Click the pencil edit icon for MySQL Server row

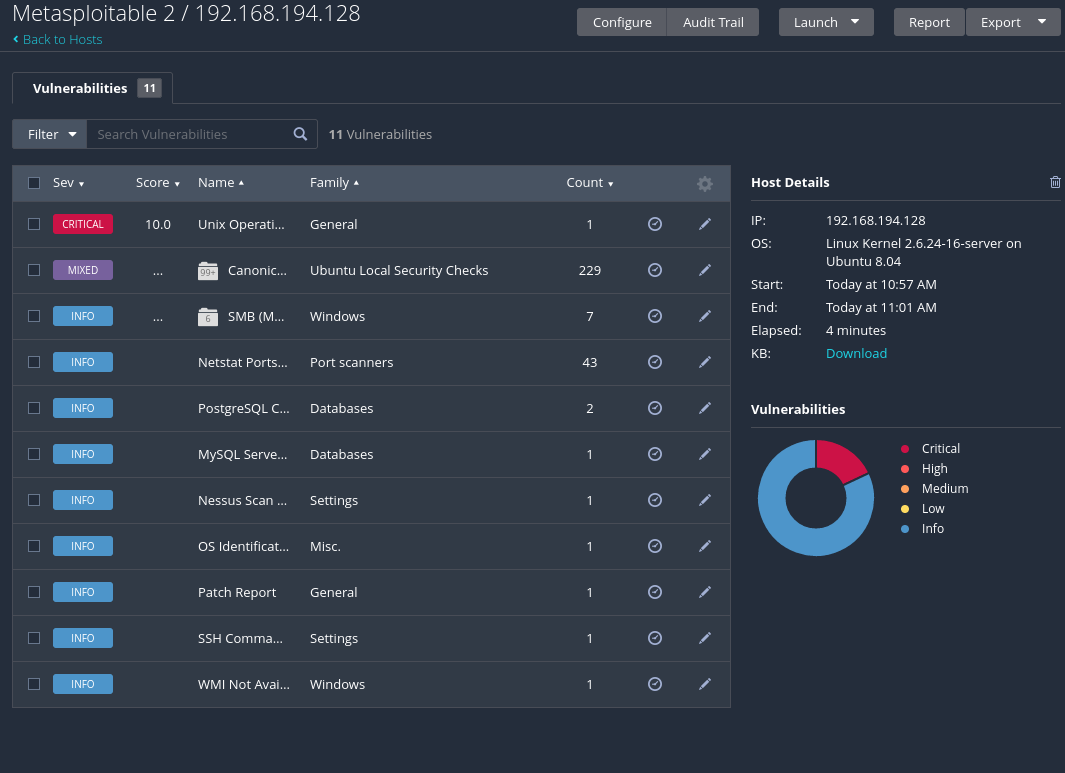coord(705,454)
